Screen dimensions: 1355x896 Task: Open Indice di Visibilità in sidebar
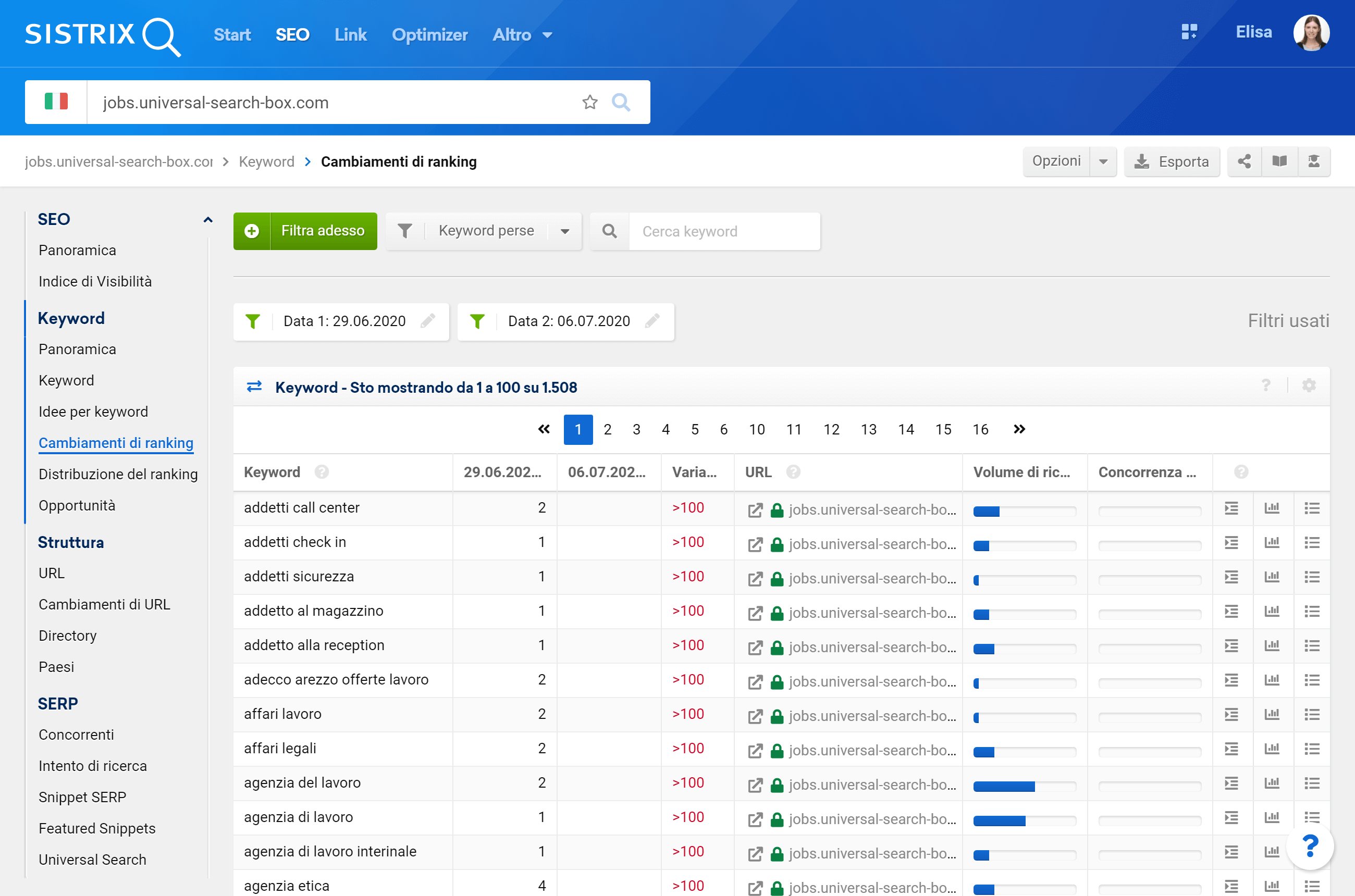(95, 281)
